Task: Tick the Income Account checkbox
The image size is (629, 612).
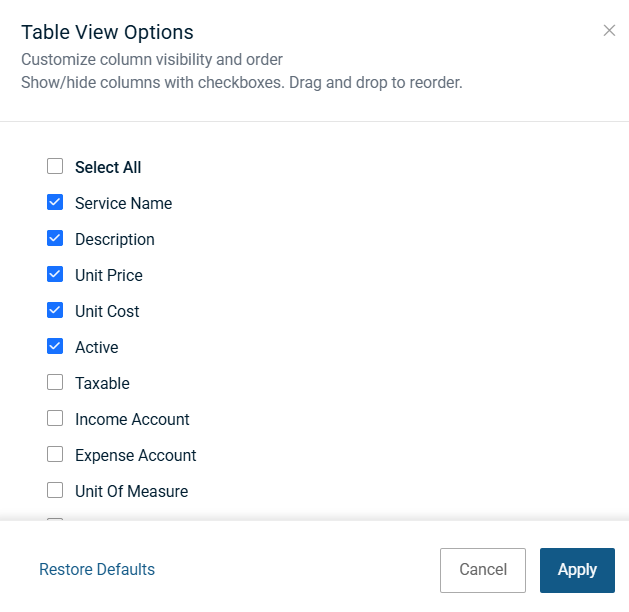Action: pyautogui.click(x=55, y=419)
